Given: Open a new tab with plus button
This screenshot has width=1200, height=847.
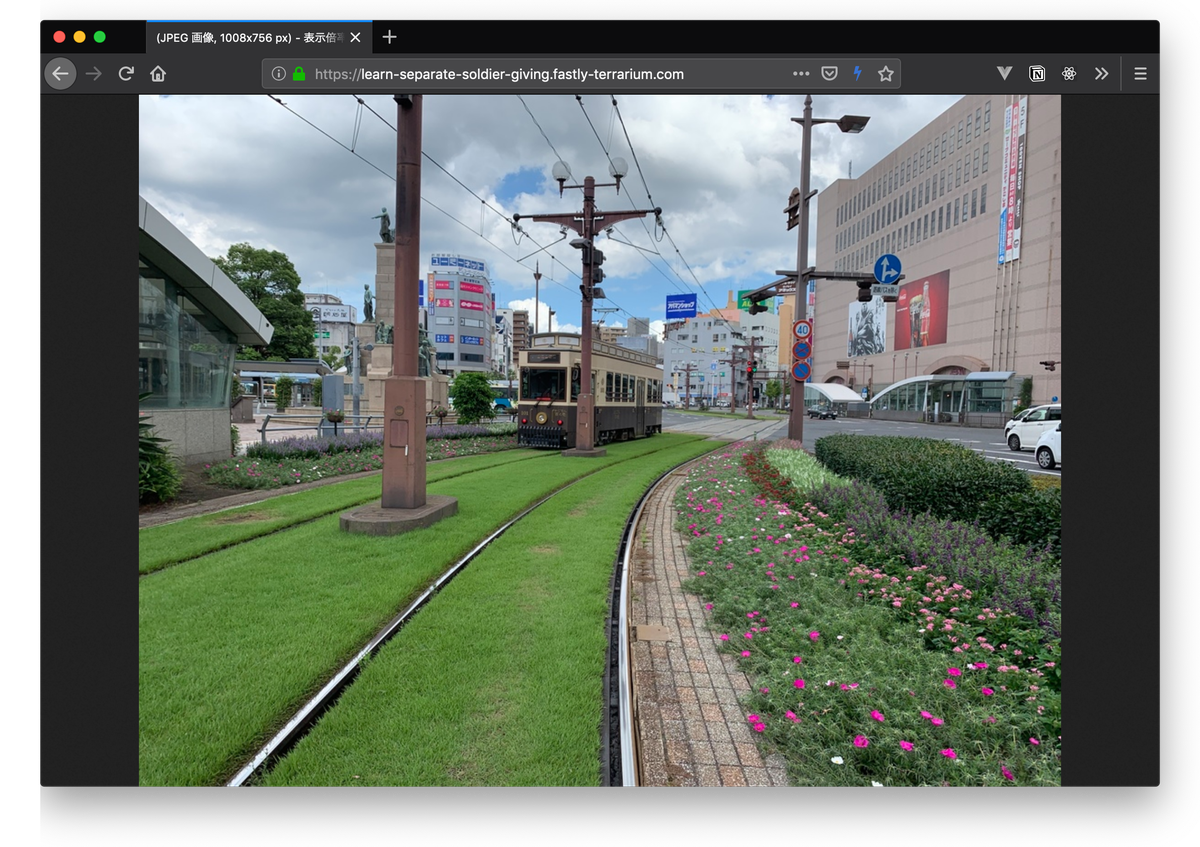Looking at the screenshot, I should [x=390, y=37].
